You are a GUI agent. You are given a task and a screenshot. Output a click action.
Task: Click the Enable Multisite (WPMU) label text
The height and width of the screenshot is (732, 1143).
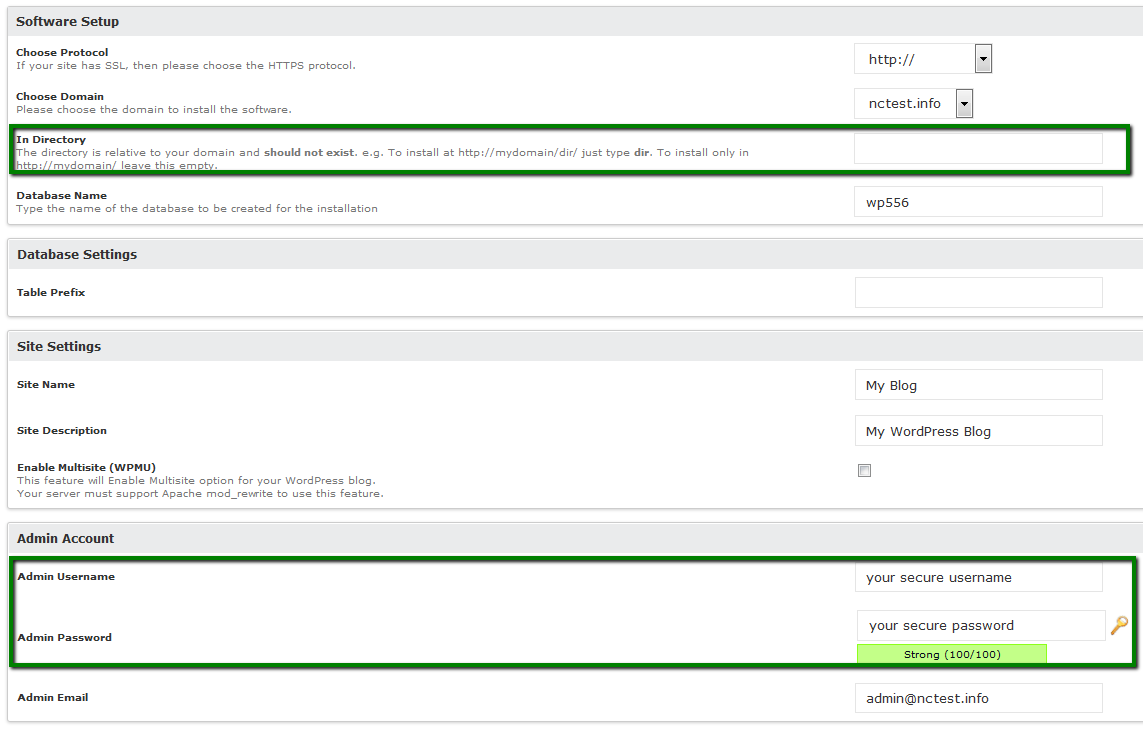click(86, 467)
